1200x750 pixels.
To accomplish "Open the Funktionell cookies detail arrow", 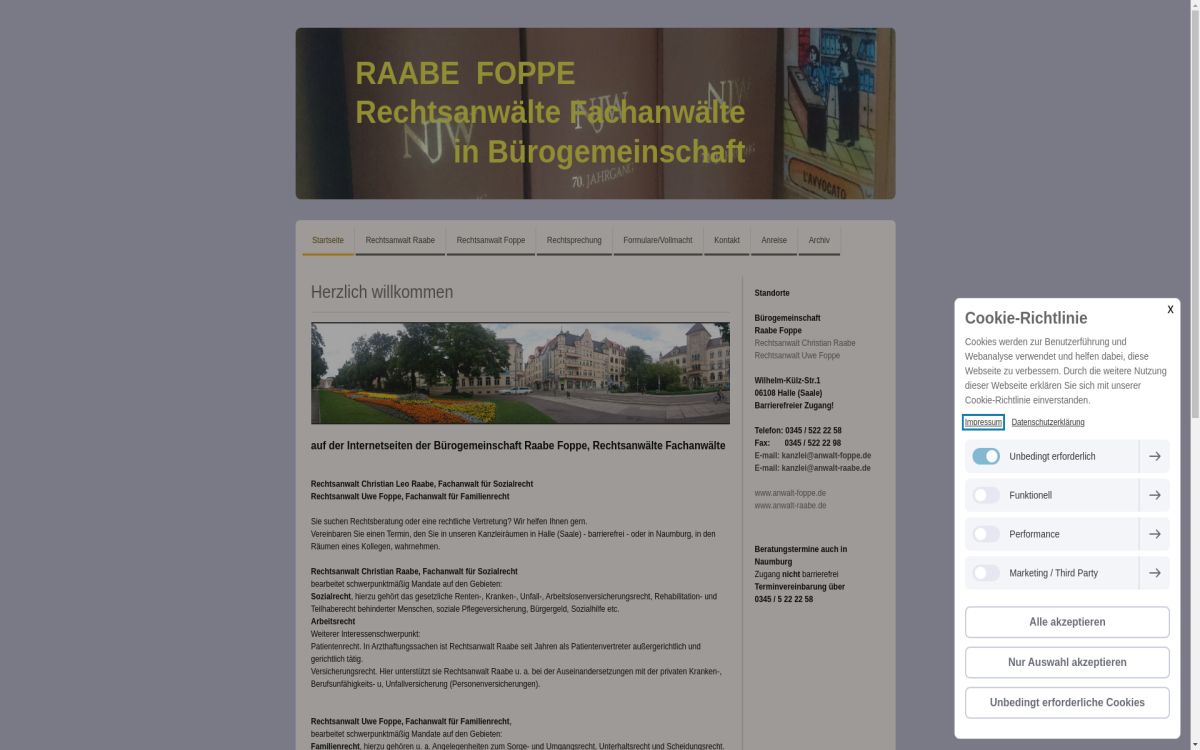I will 1154,494.
